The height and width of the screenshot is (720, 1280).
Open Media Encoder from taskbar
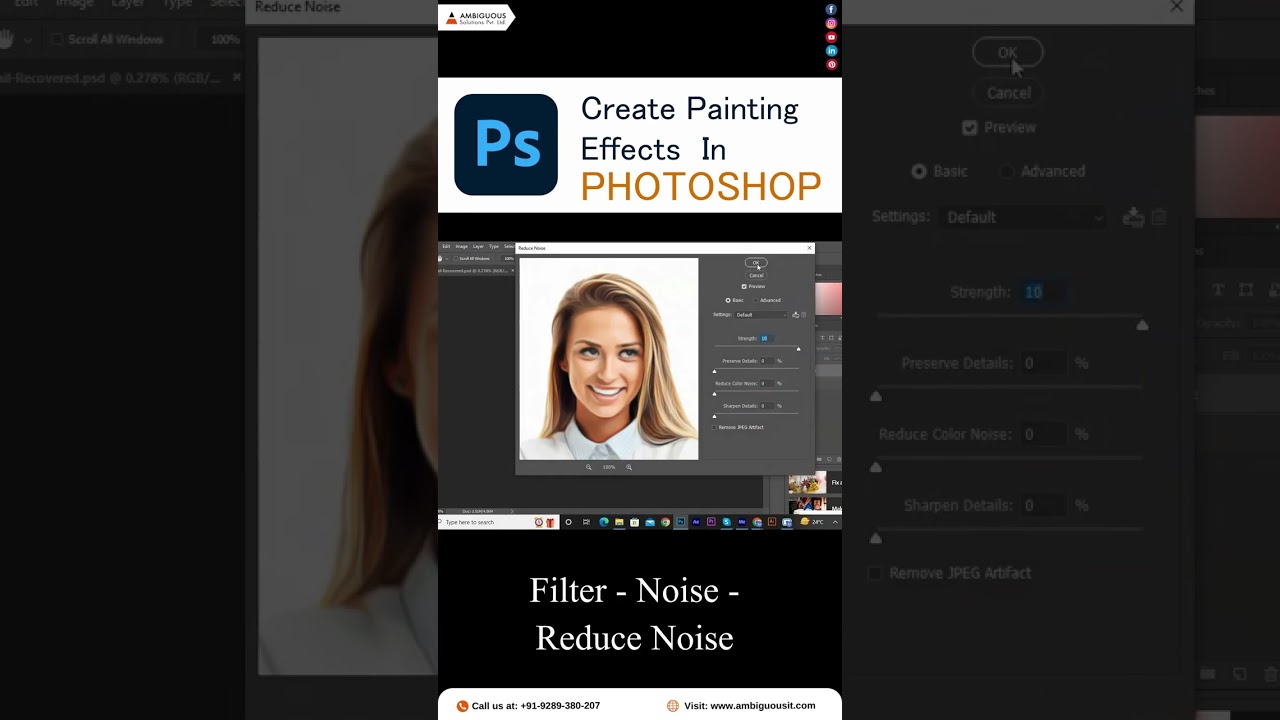coord(742,522)
